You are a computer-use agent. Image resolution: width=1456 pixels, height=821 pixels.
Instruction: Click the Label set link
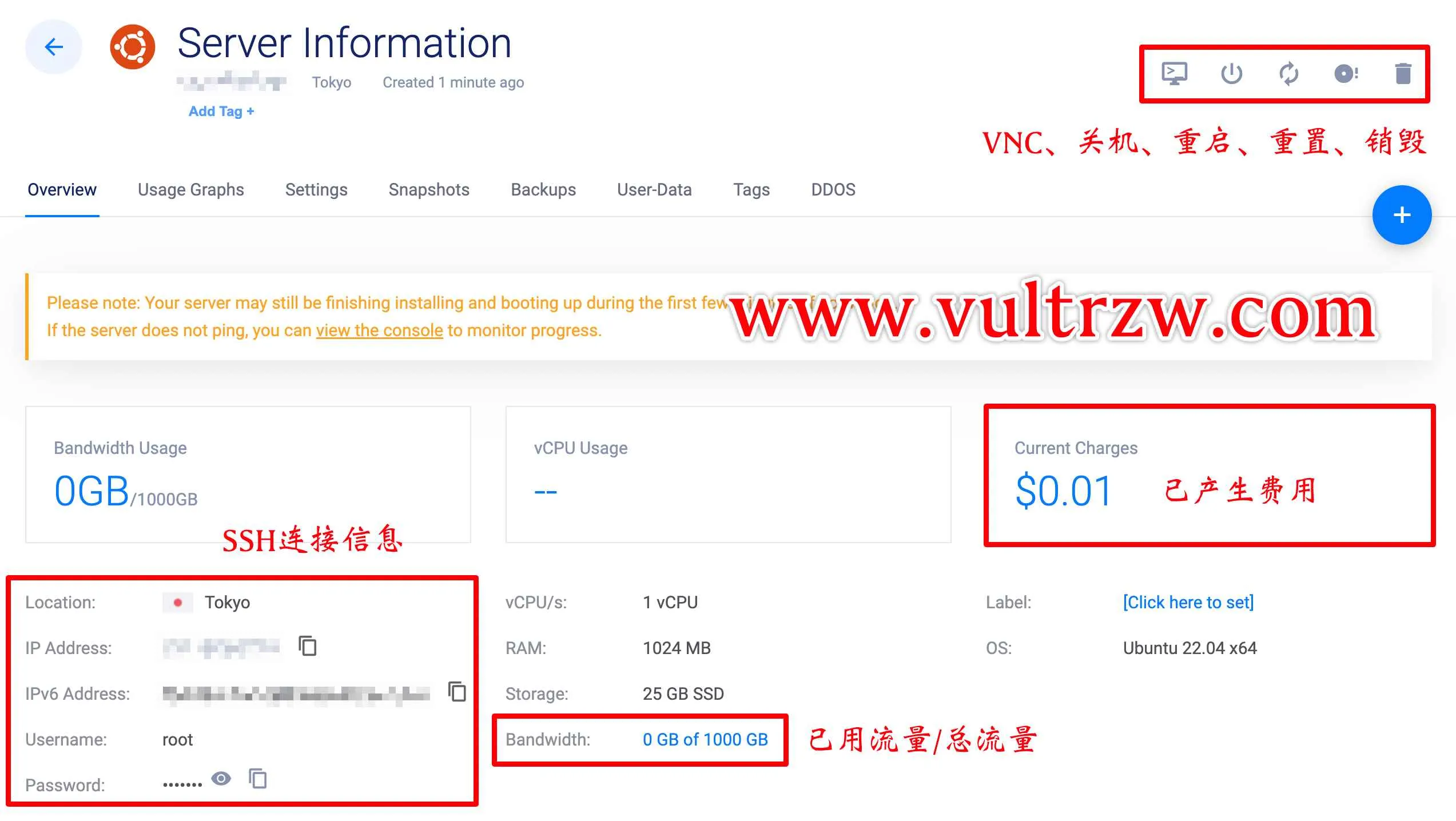(1189, 601)
